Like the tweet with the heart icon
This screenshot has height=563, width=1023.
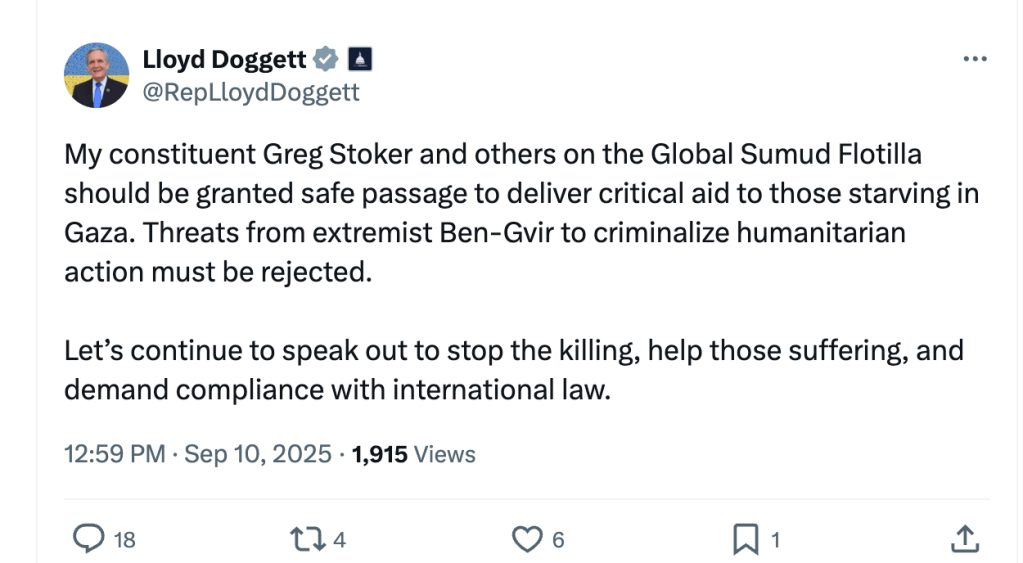pos(526,540)
